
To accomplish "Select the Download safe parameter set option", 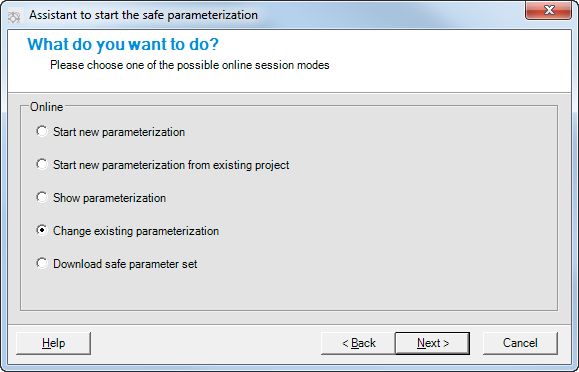I will pos(42,263).
